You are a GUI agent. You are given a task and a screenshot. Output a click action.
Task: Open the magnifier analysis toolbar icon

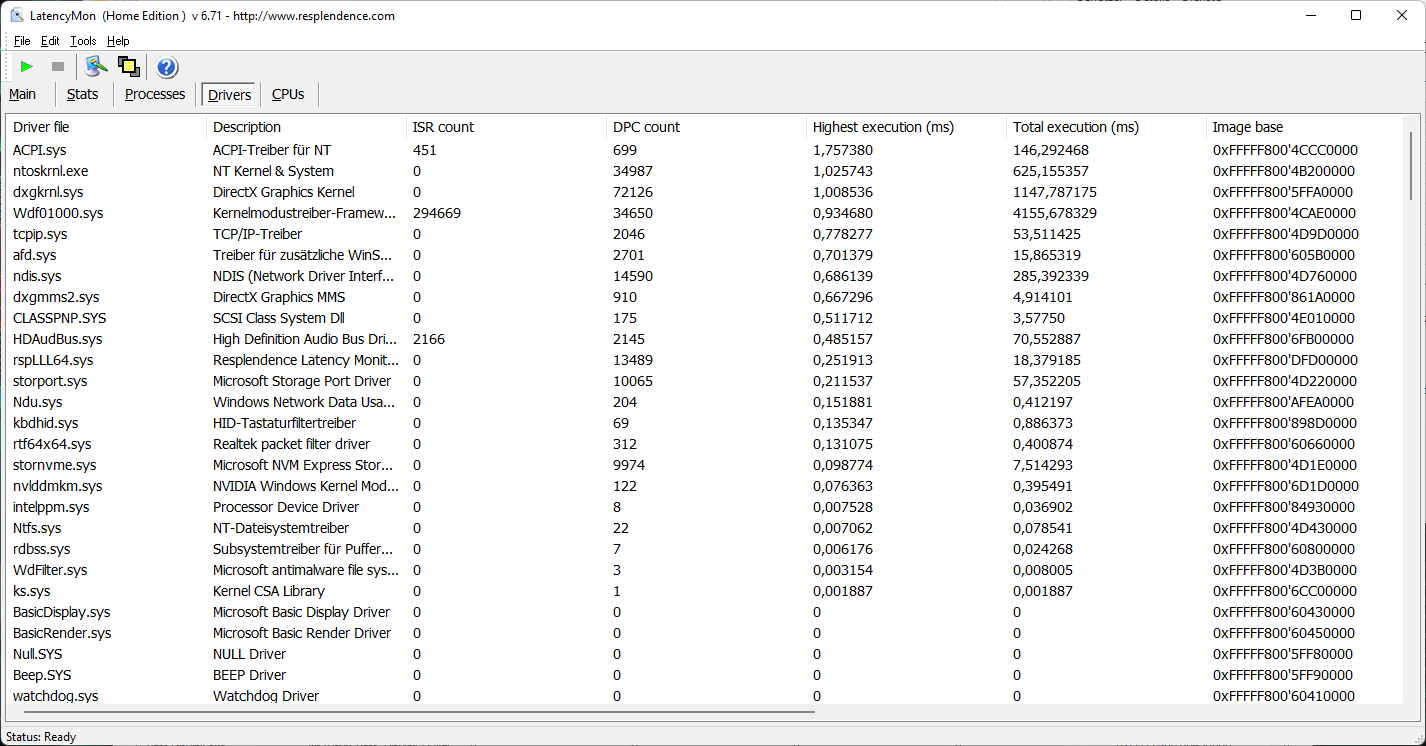click(x=96, y=67)
